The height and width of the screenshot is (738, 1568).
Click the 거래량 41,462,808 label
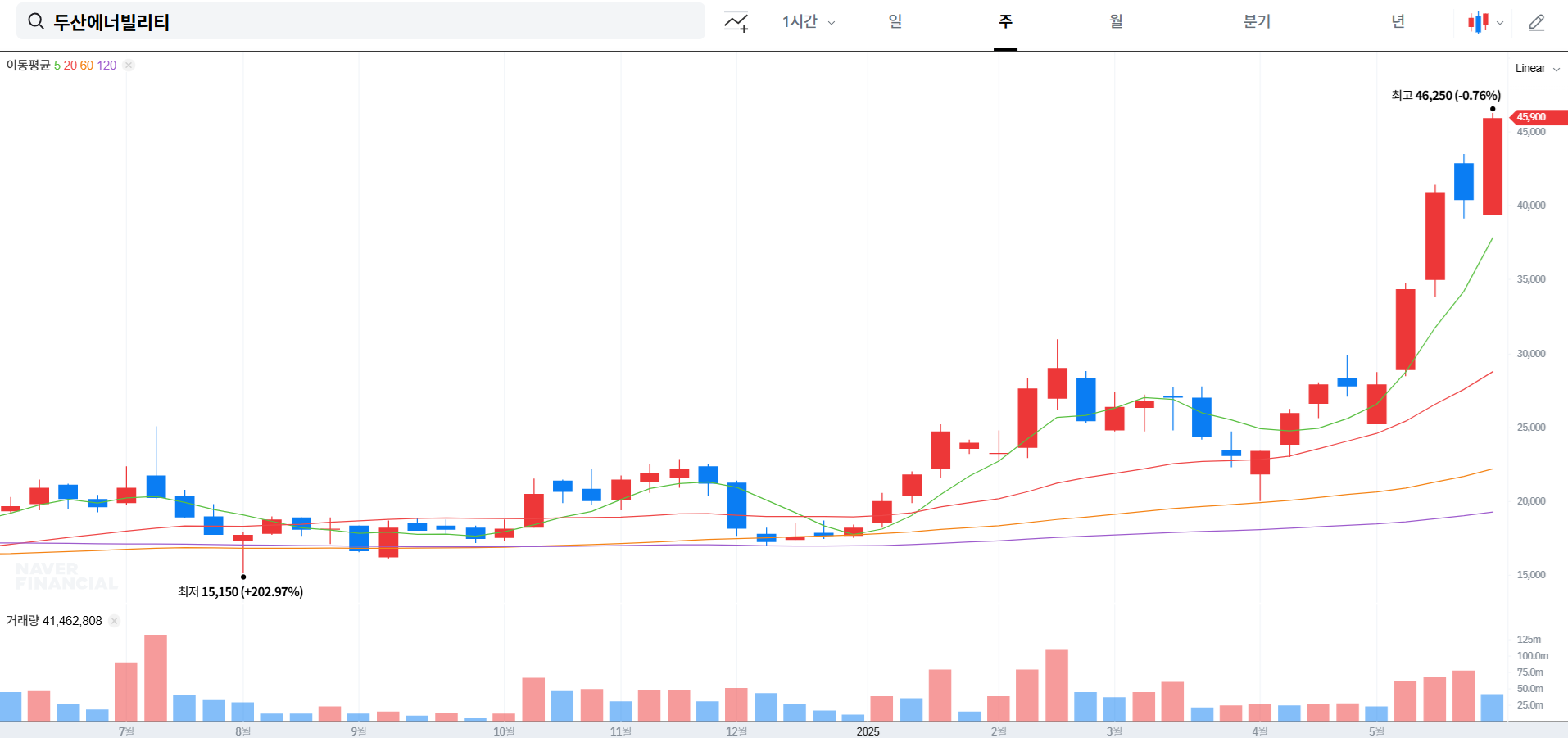(x=54, y=621)
